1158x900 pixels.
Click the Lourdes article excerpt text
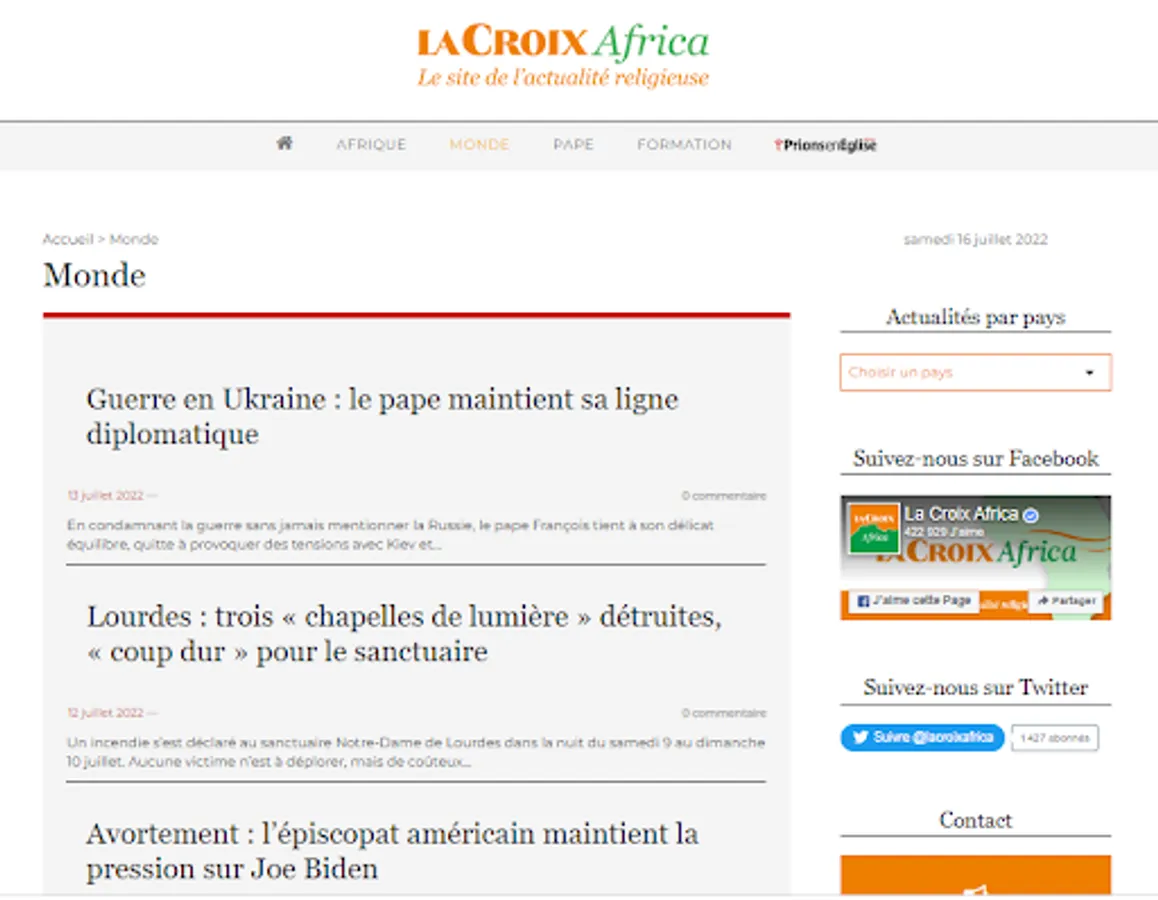click(x=416, y=752)
